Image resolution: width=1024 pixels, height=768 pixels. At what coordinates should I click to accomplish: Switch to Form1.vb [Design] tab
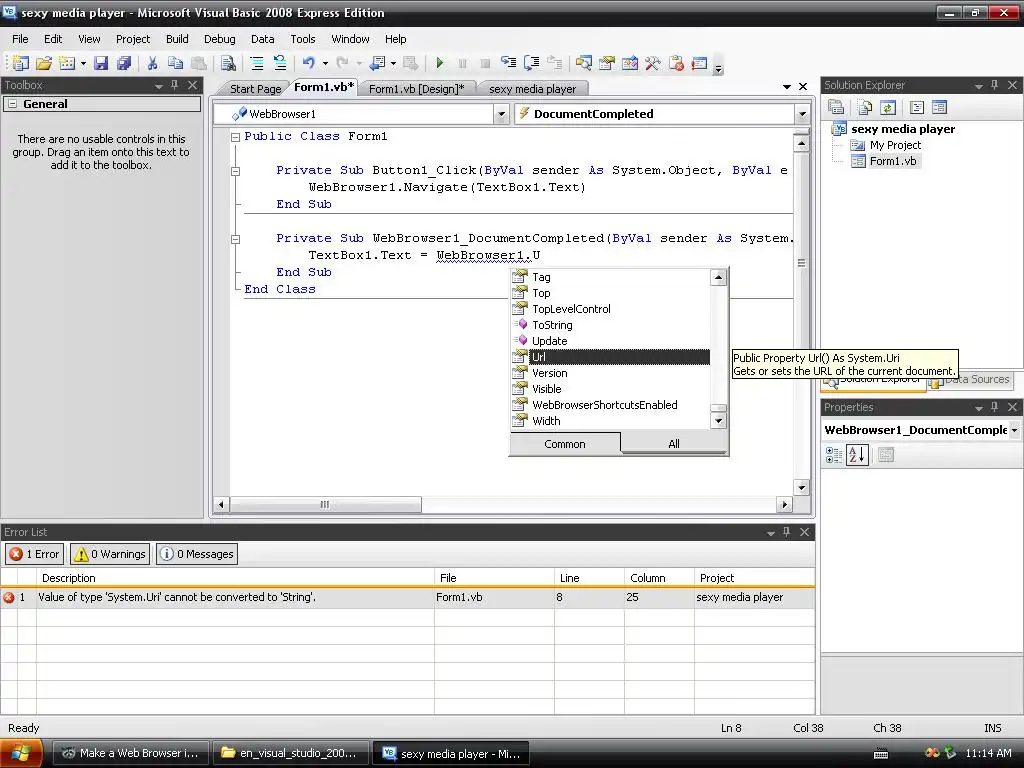[416, 89]
